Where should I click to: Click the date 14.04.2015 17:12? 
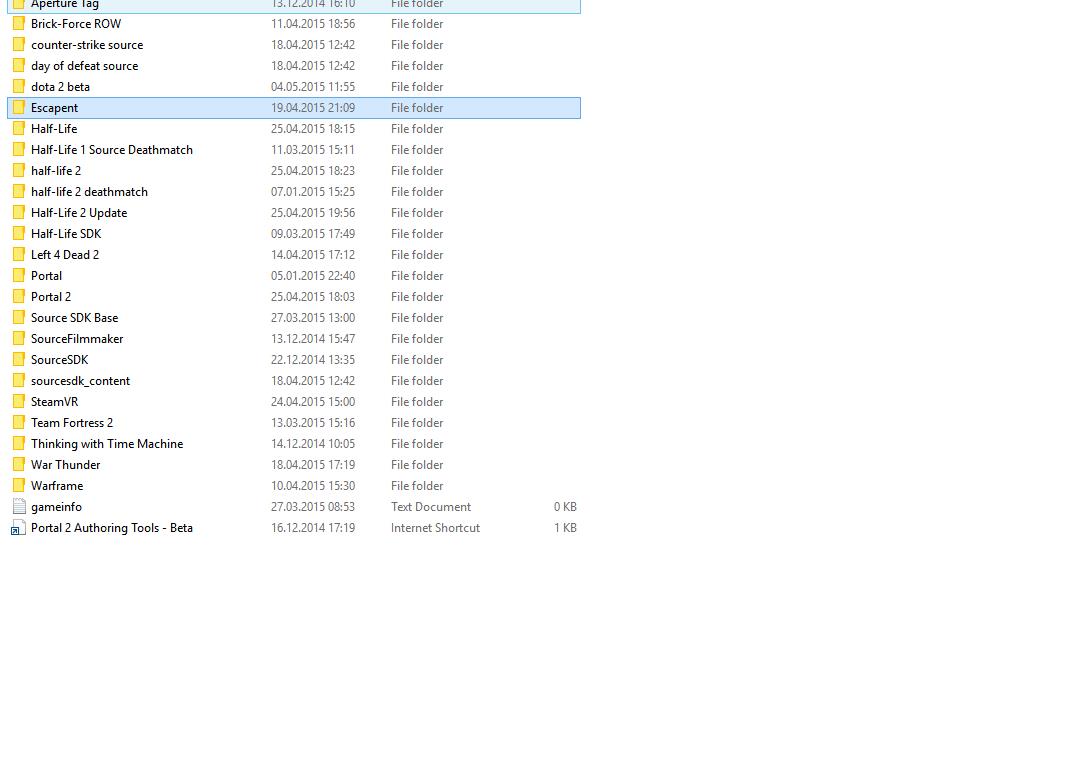313,255
